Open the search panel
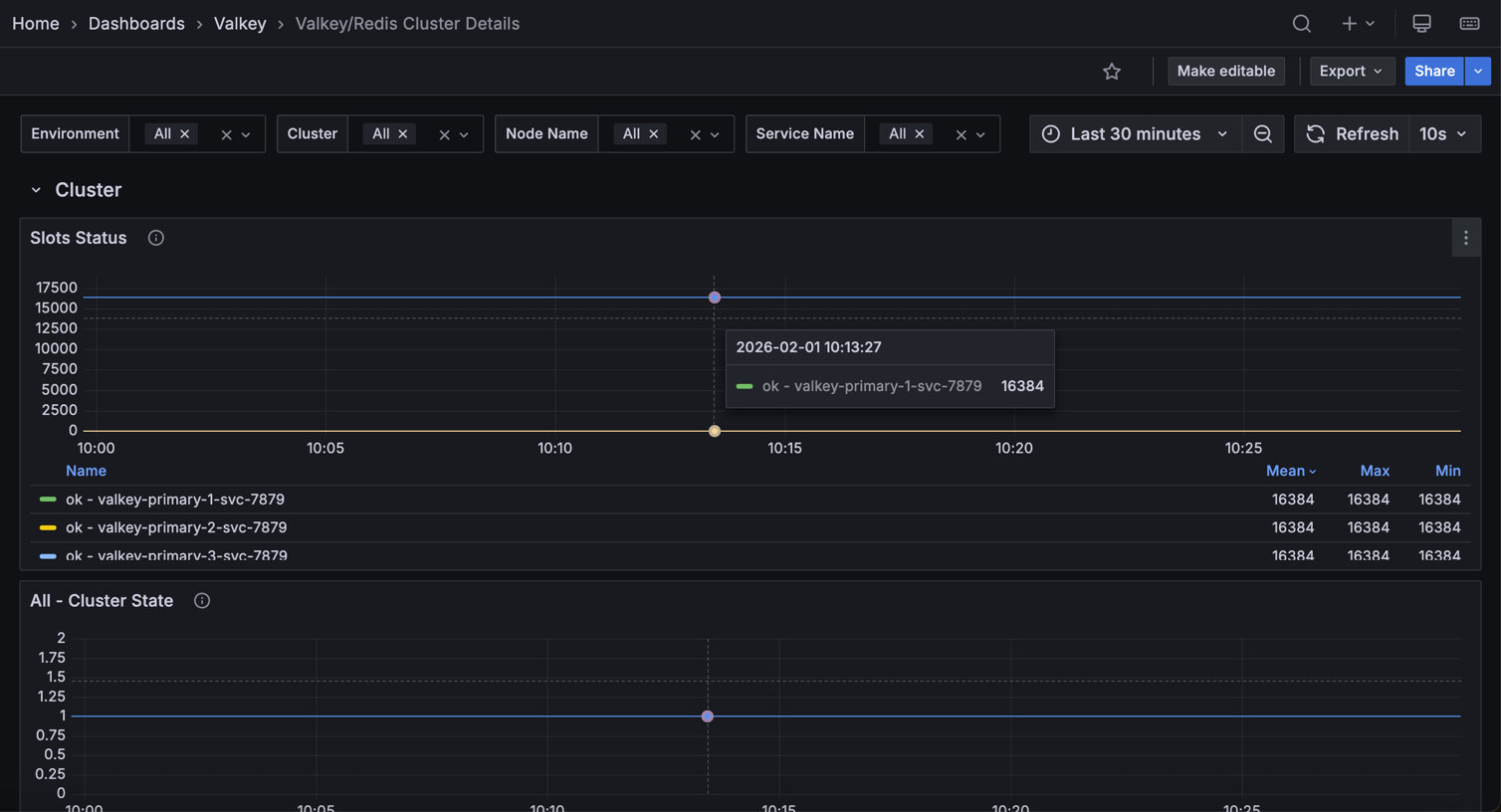The image size is (1501, 812). click(x=1301, y=23)
